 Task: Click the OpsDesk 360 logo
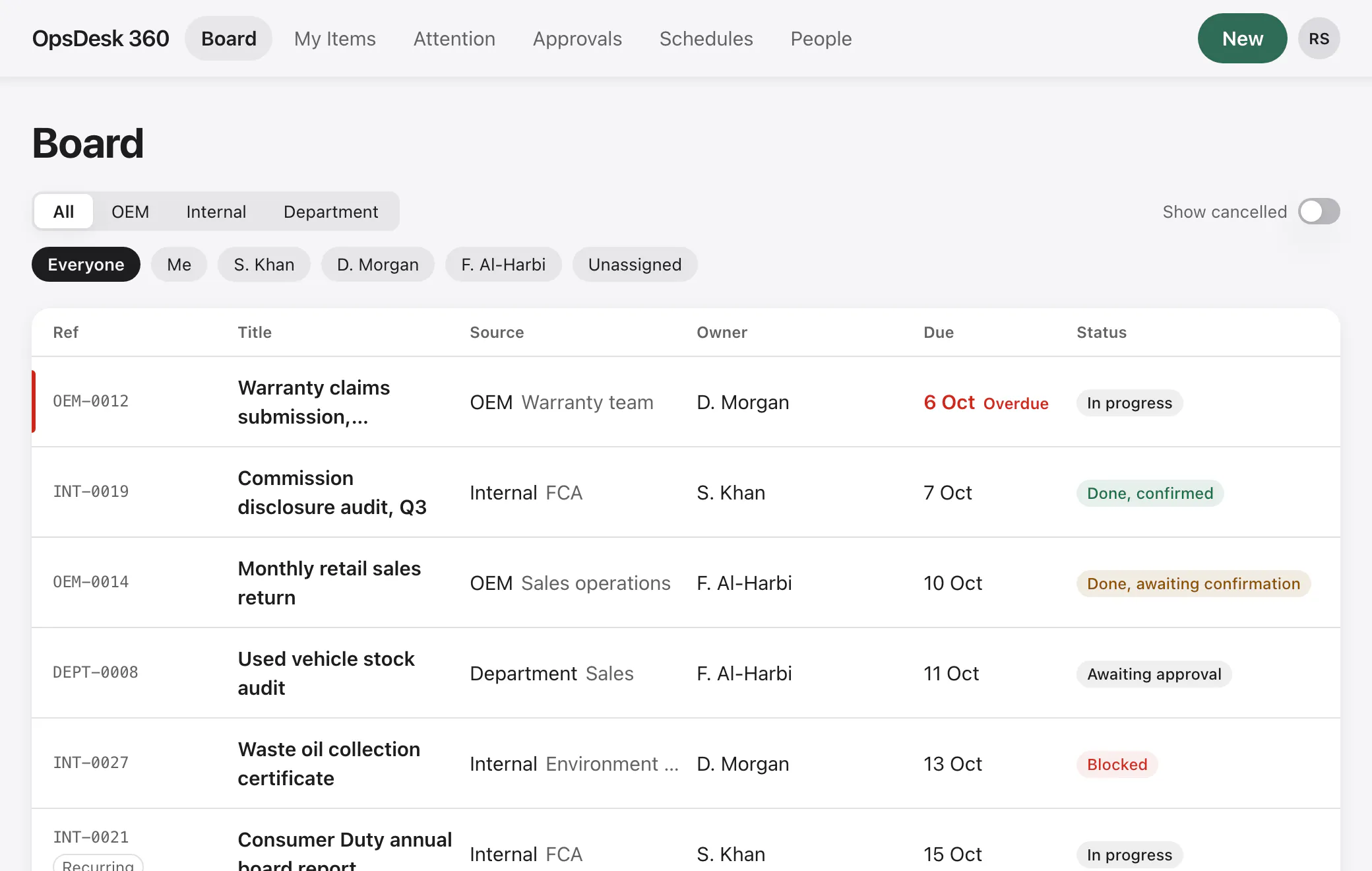click(x=100, y=38)
